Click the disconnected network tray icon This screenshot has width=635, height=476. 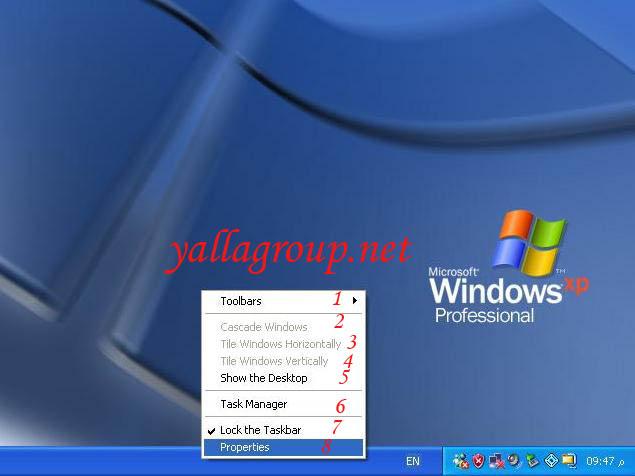coord(496,461)
